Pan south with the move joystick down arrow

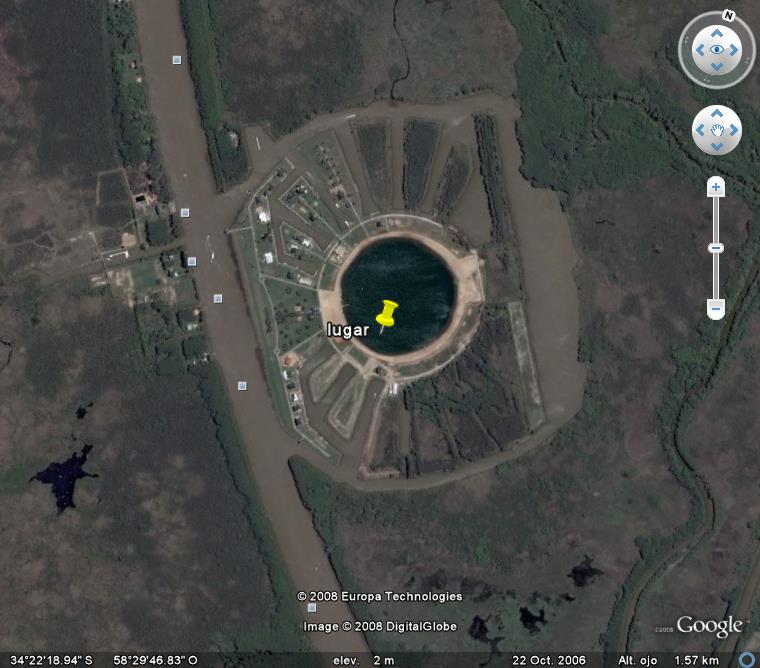coord(717,146)
